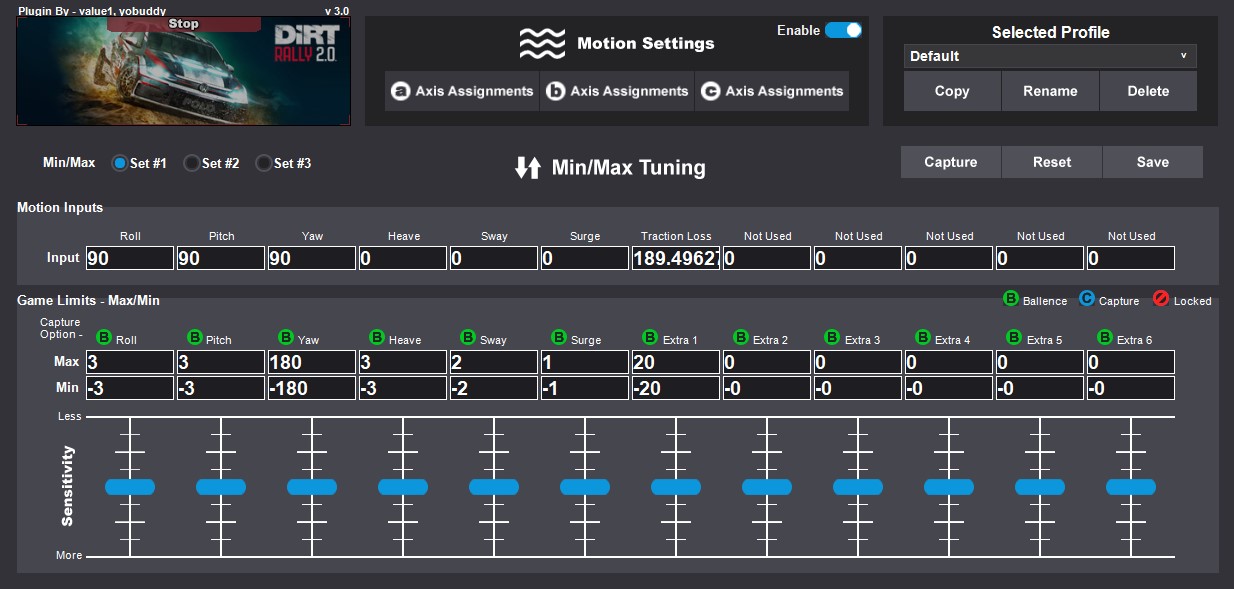The height and width of the screenshot is (589, 1234).
Task: Adjust the Surge sensitivity slider
Action: click(x=584, y=486)
